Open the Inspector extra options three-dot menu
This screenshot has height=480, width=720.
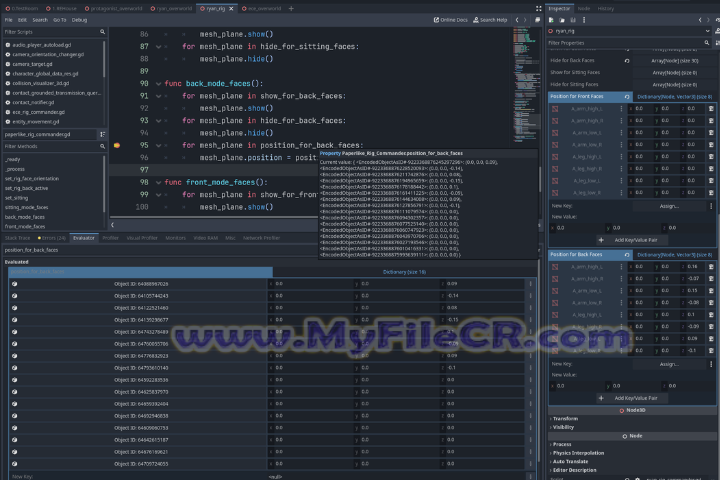(584, 20)
